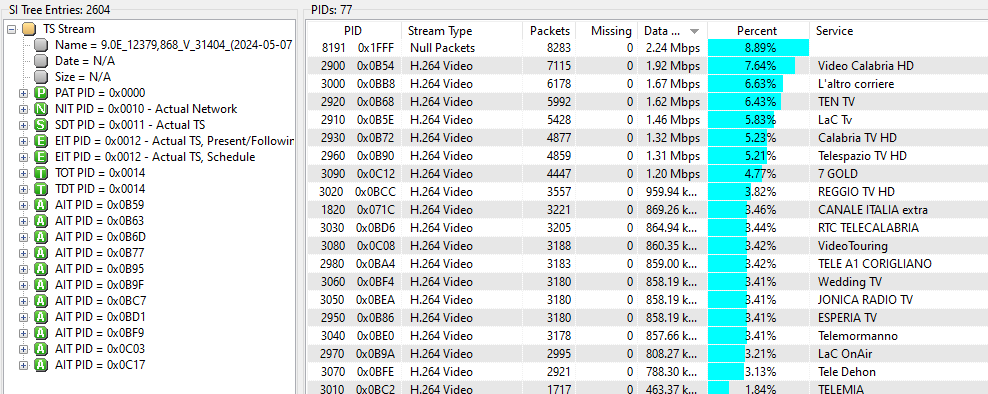The height and width of the screenshot is (394, 988).
Task: Click the EIT Present/Following icon
Action: coord(41,141)
